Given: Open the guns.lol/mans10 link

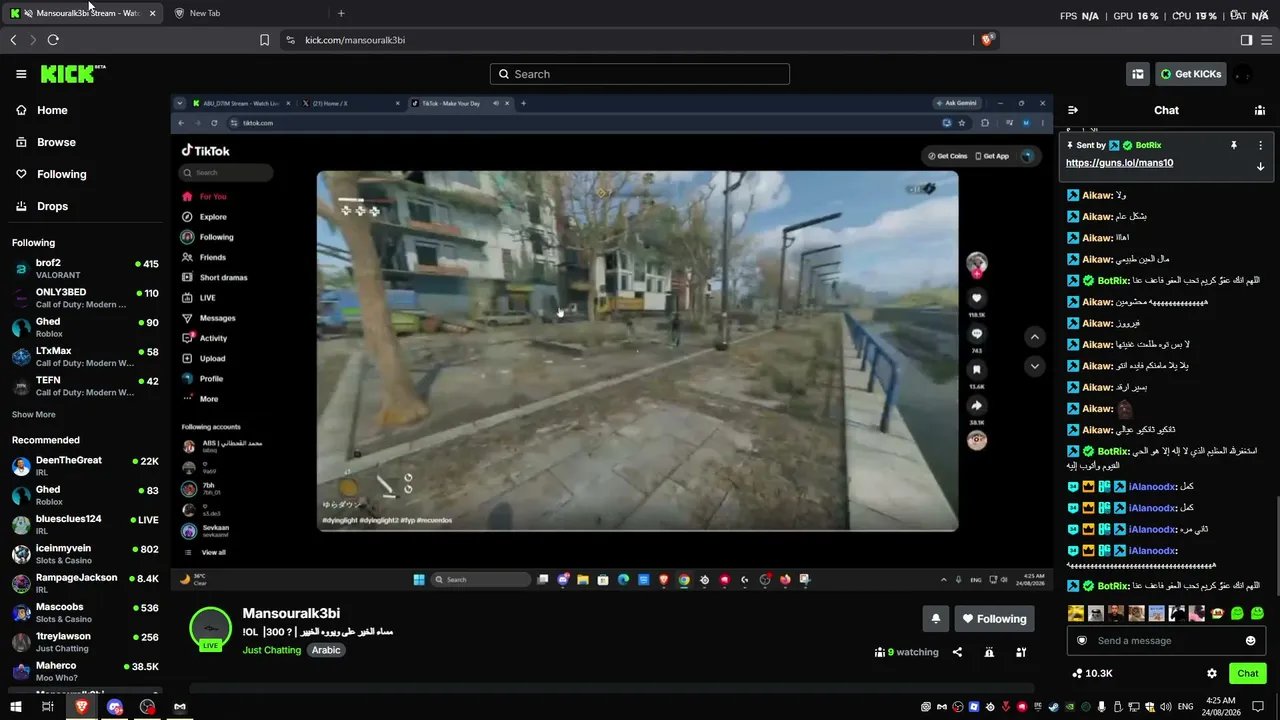Looking at the screenshot, I should pos(1119,163).
